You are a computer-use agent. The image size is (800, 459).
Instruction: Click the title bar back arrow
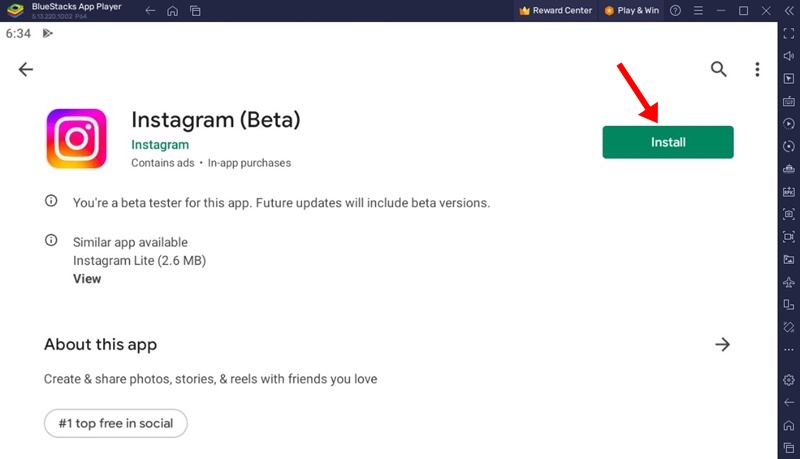tap(150, 10)
